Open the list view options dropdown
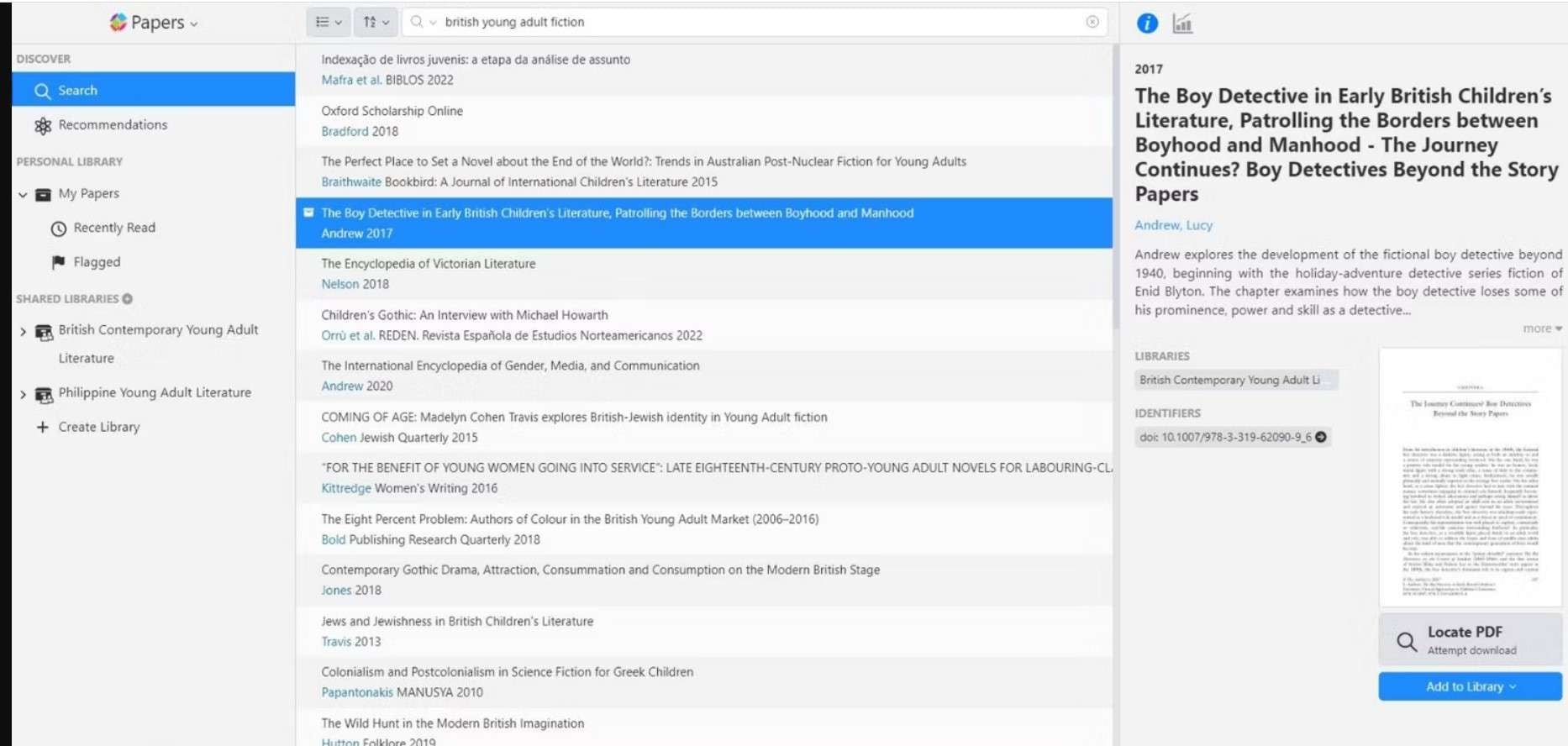The image size is (1568, 746). pos(329,23)
